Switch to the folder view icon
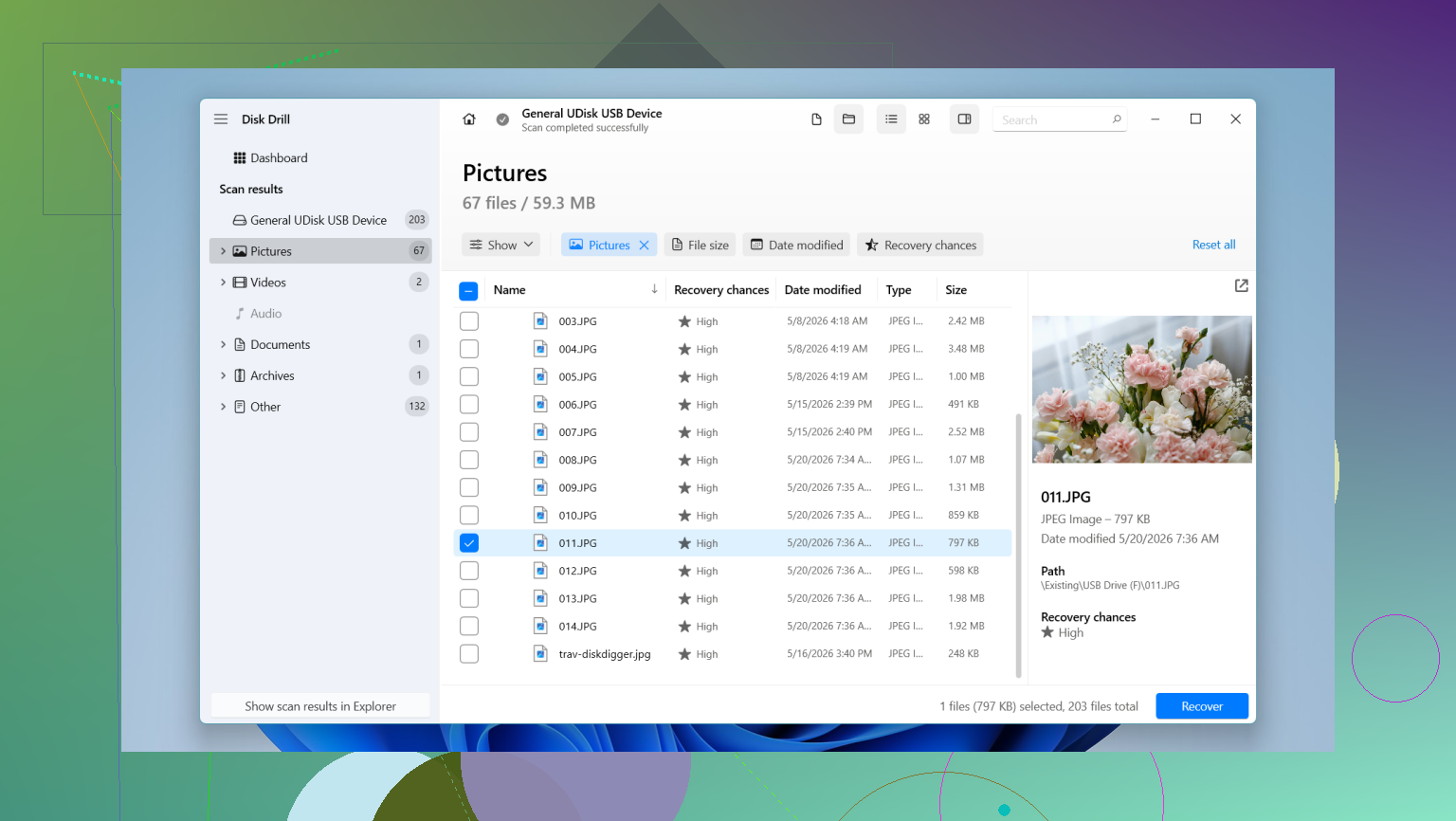The image size is (1456, 821). pos(848,119)
